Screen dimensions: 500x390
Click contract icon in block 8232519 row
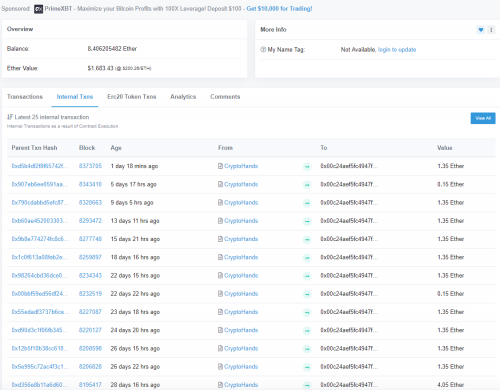coord(220,294)
